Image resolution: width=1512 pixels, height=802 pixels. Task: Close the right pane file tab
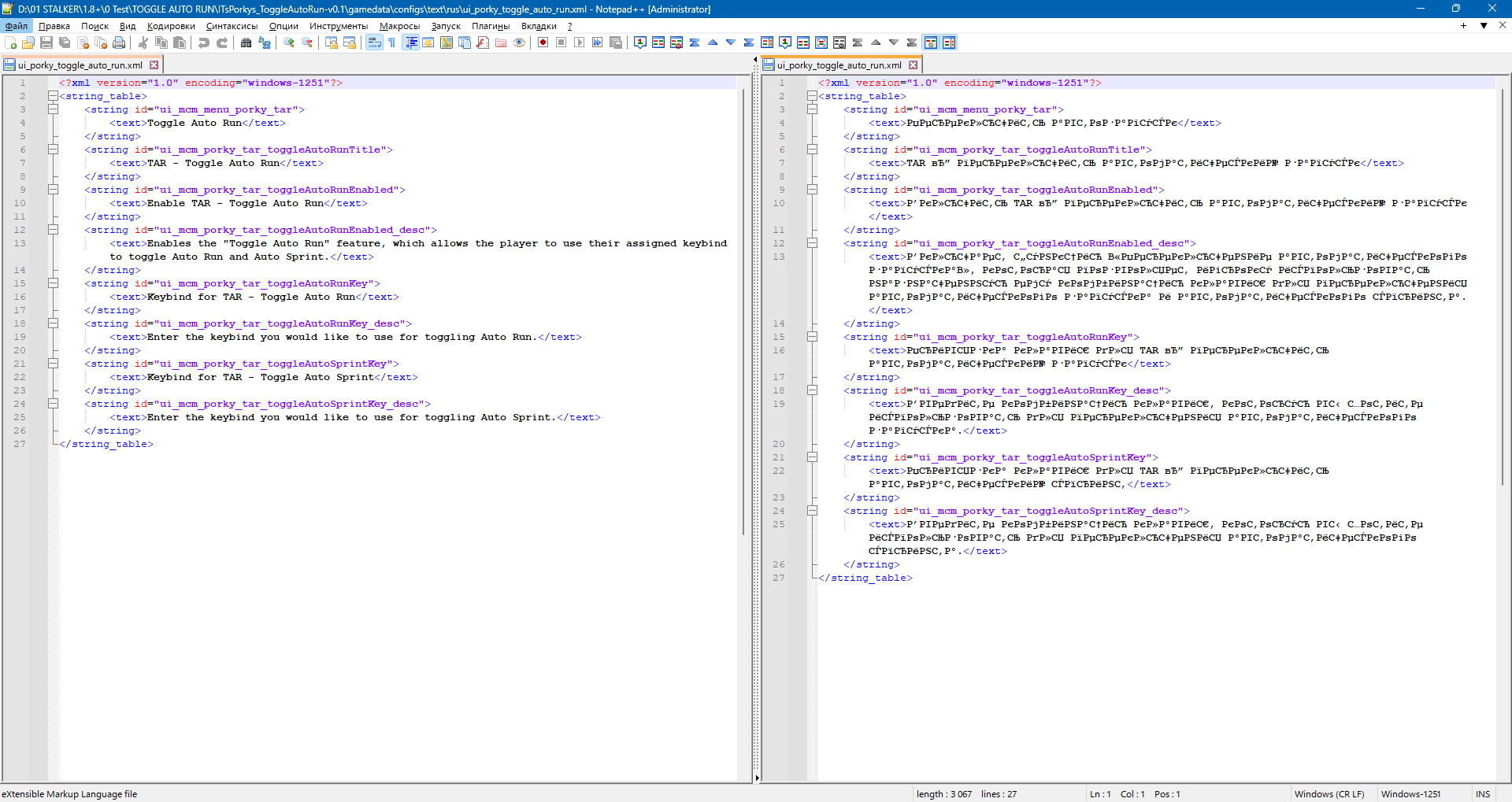[x=913, y=65]
